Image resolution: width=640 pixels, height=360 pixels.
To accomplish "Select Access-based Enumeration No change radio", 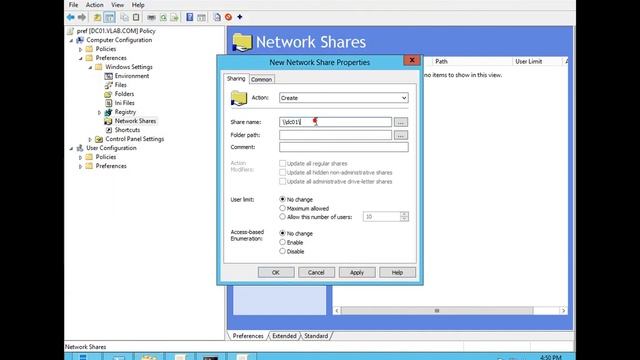I will [282, 233].
